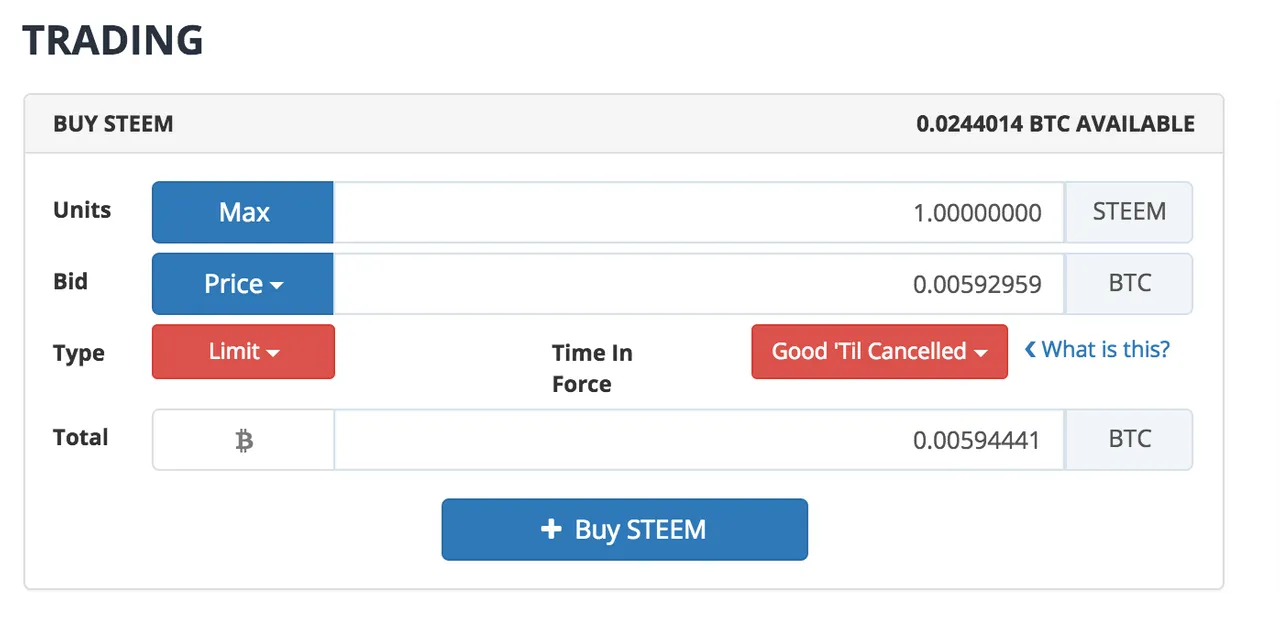Submit order with Buy STEEM button
Viewport: 1280px width, 642px height.
click(x=624, y=529)
